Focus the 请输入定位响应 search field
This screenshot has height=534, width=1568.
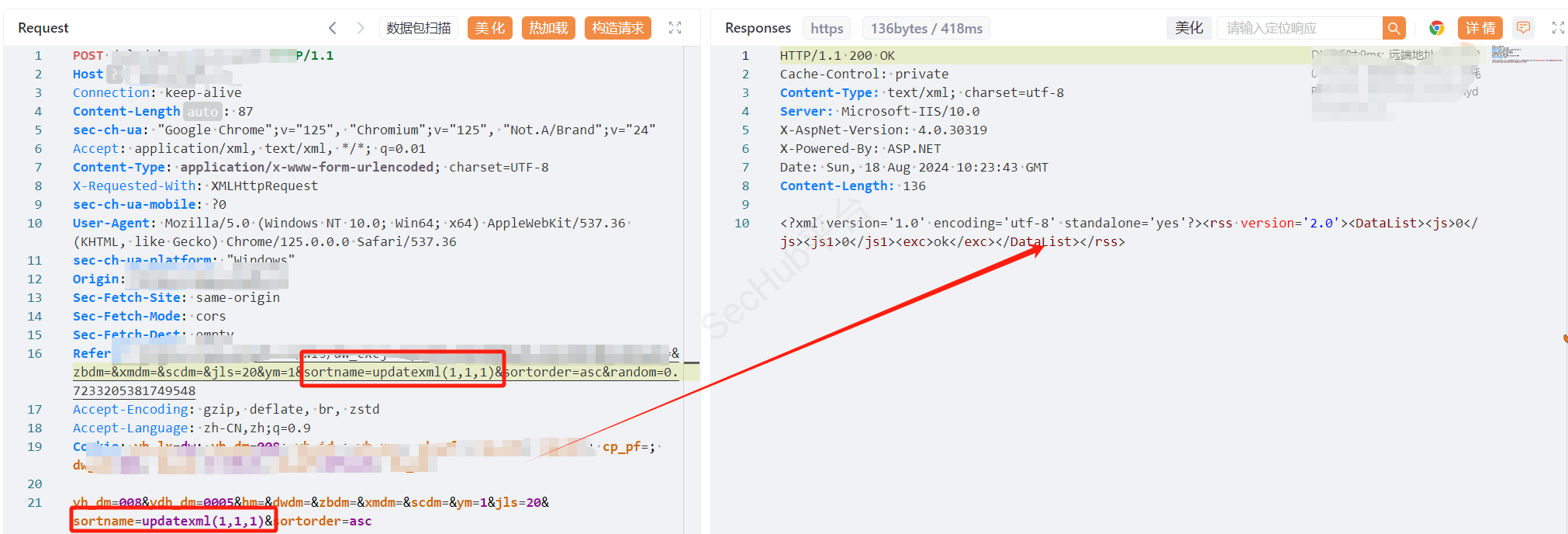[1300, 28]
